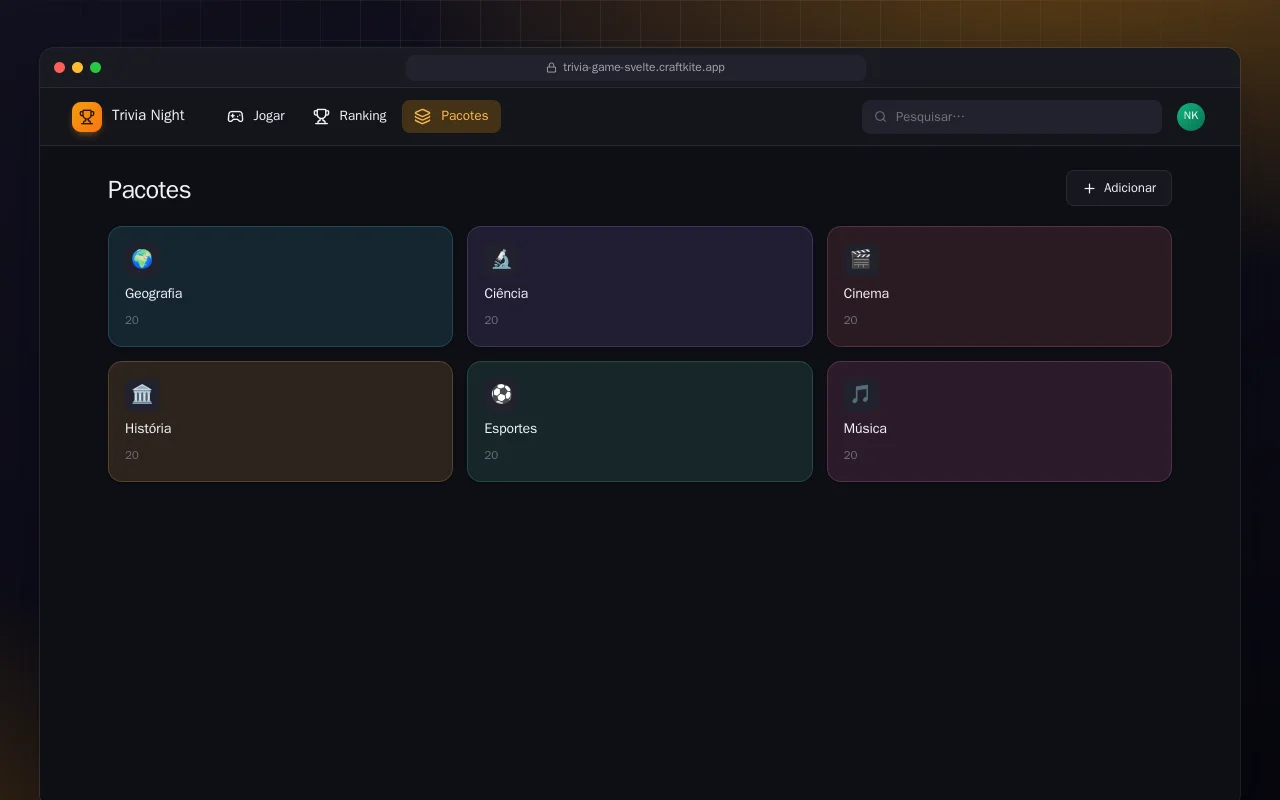Image resolution: width=1280 pixels, height=800 pixels.
Task: Click the globe icon on the Geografia card
Action: click(x=142, y=259)
